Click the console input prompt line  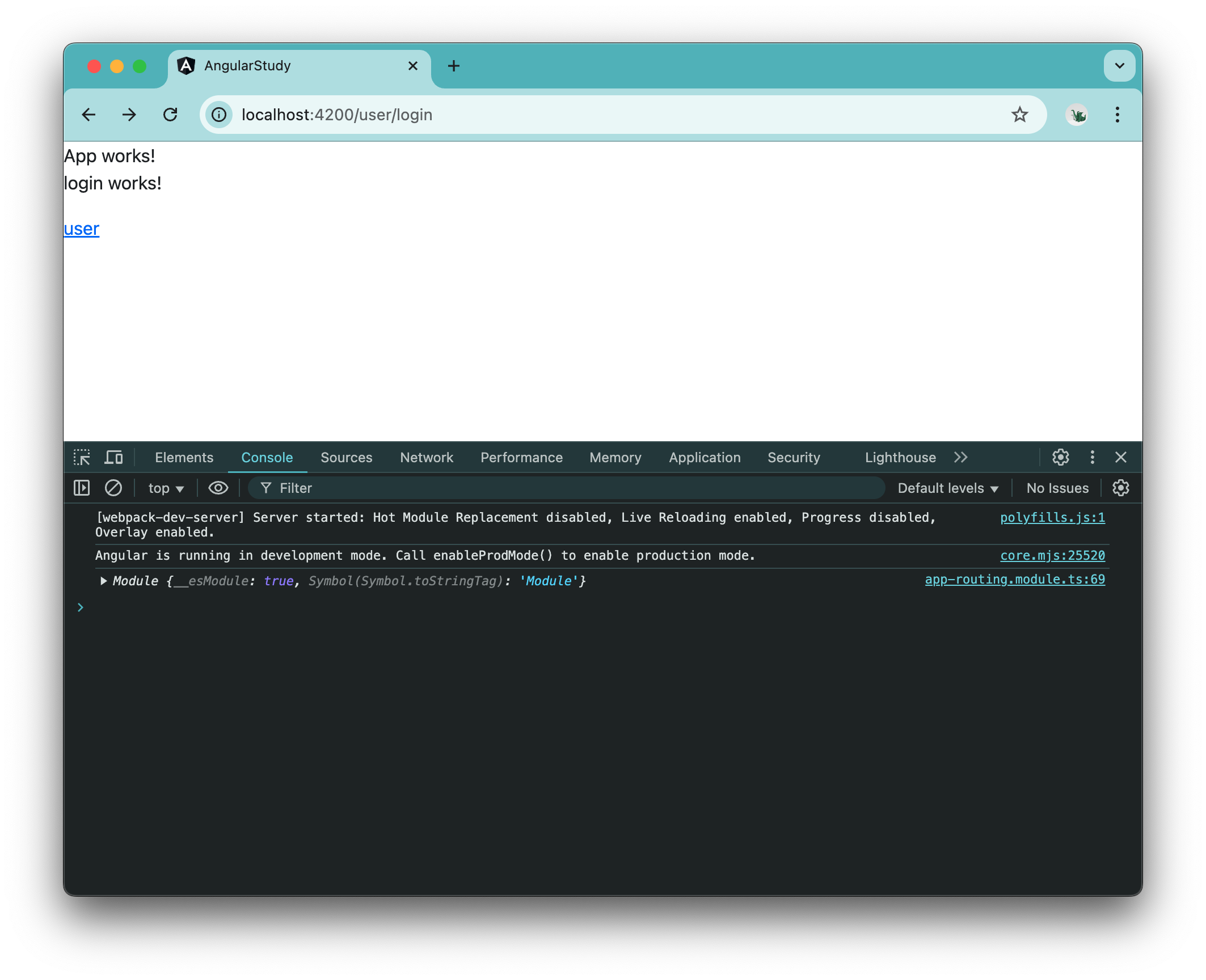pos(227,607)
